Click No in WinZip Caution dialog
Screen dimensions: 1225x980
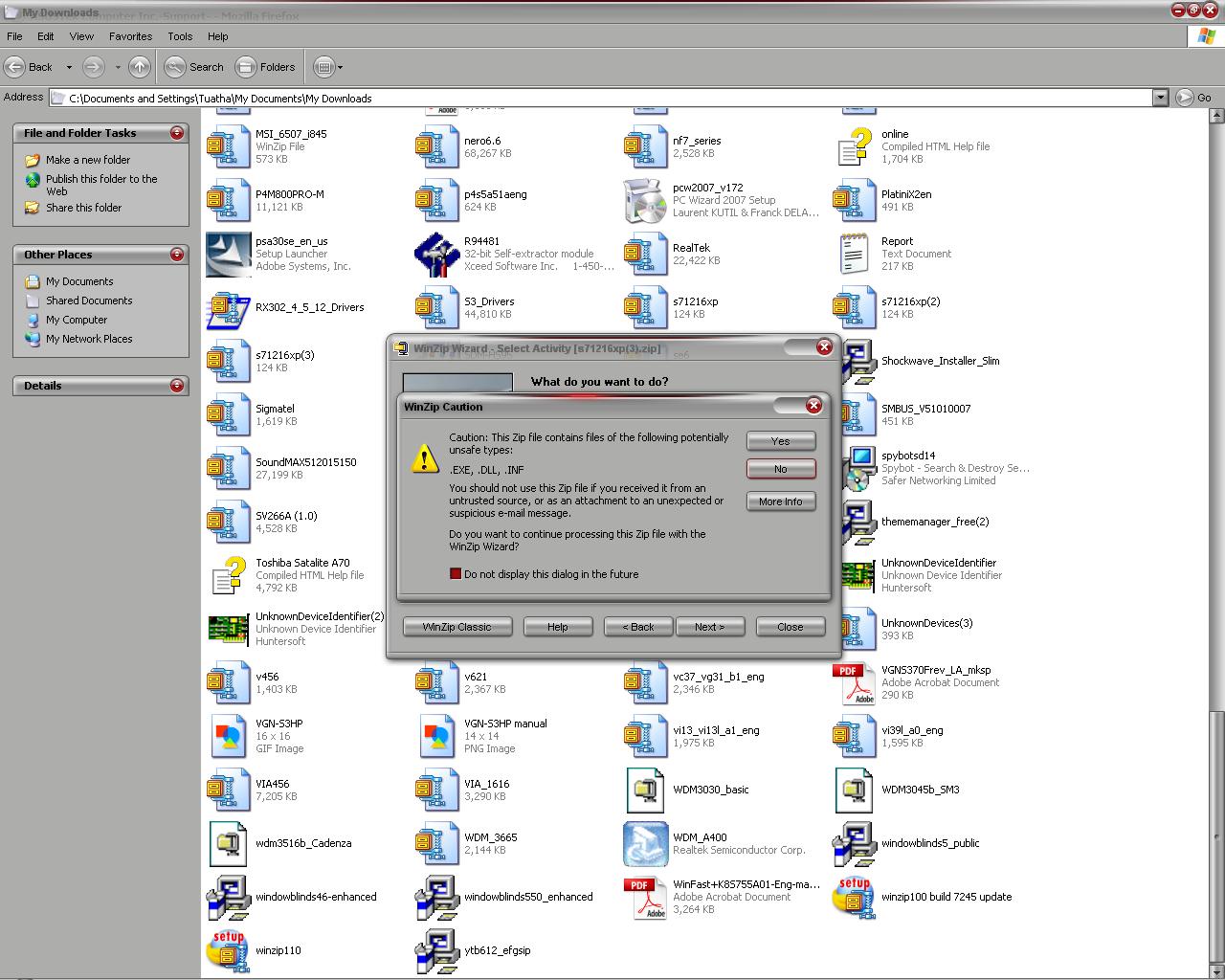pos(781,469)
